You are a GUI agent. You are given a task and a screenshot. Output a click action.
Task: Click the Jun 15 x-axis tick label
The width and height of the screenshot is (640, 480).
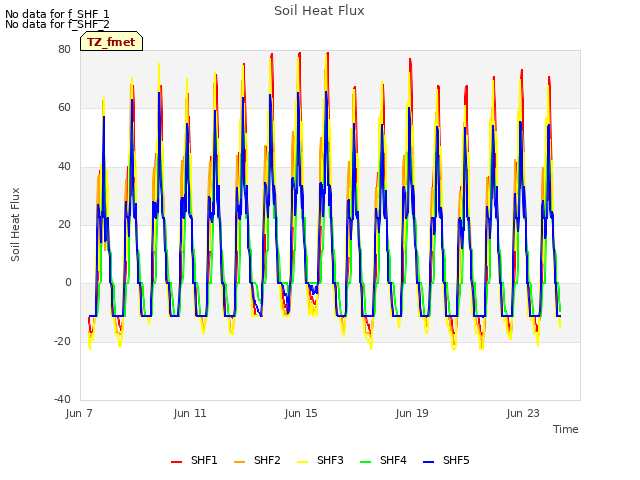pyautogui.click(x=301, y=413)
